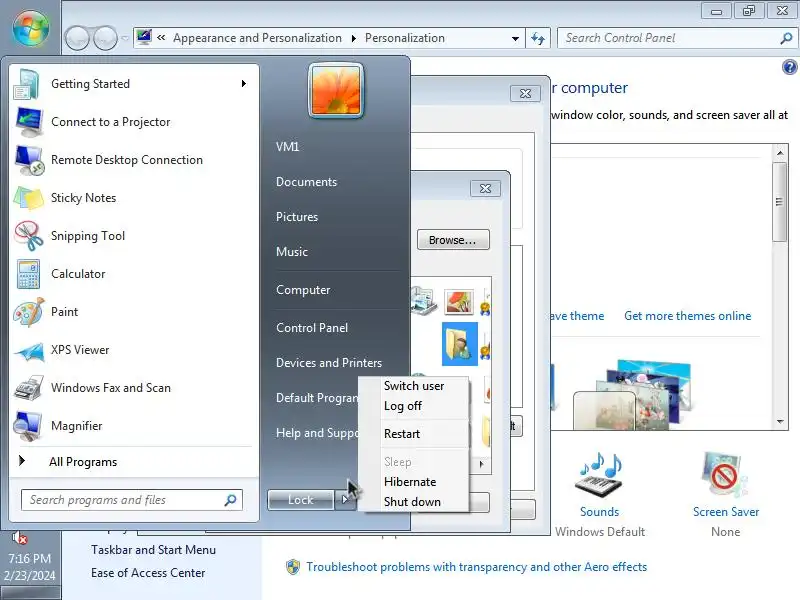Open Pictures from Start menu

297,217
